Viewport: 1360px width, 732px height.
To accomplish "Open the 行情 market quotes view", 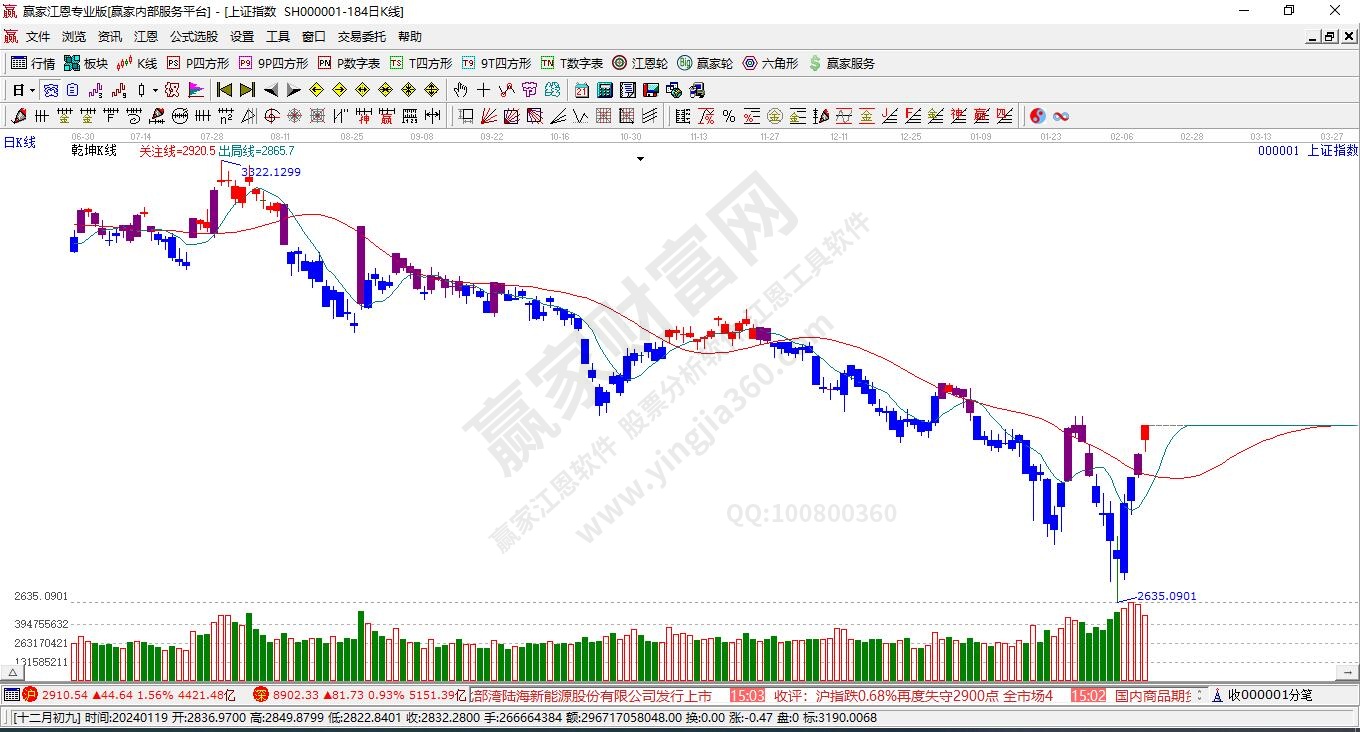I will pos(33,63).
